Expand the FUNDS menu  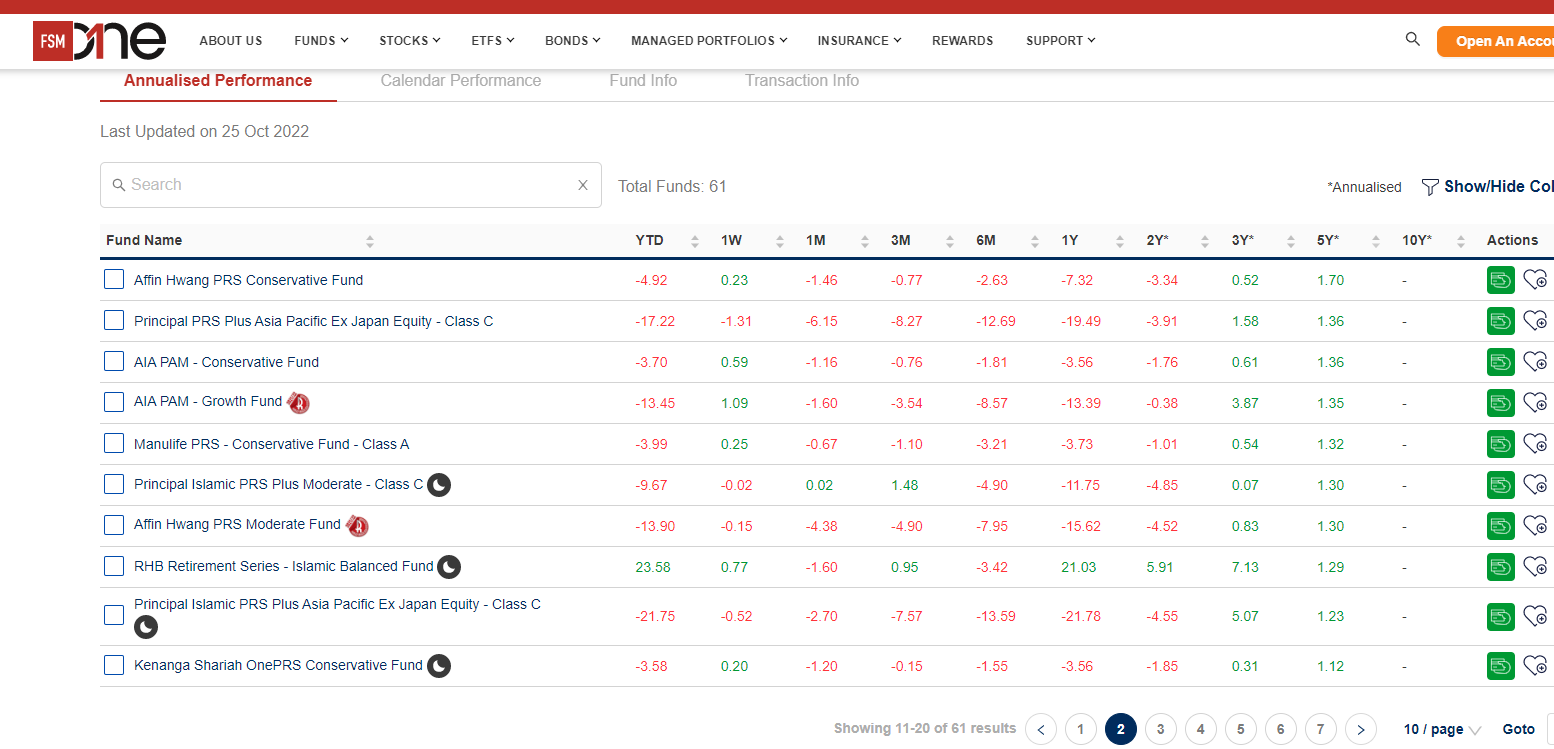pos(321,41)
